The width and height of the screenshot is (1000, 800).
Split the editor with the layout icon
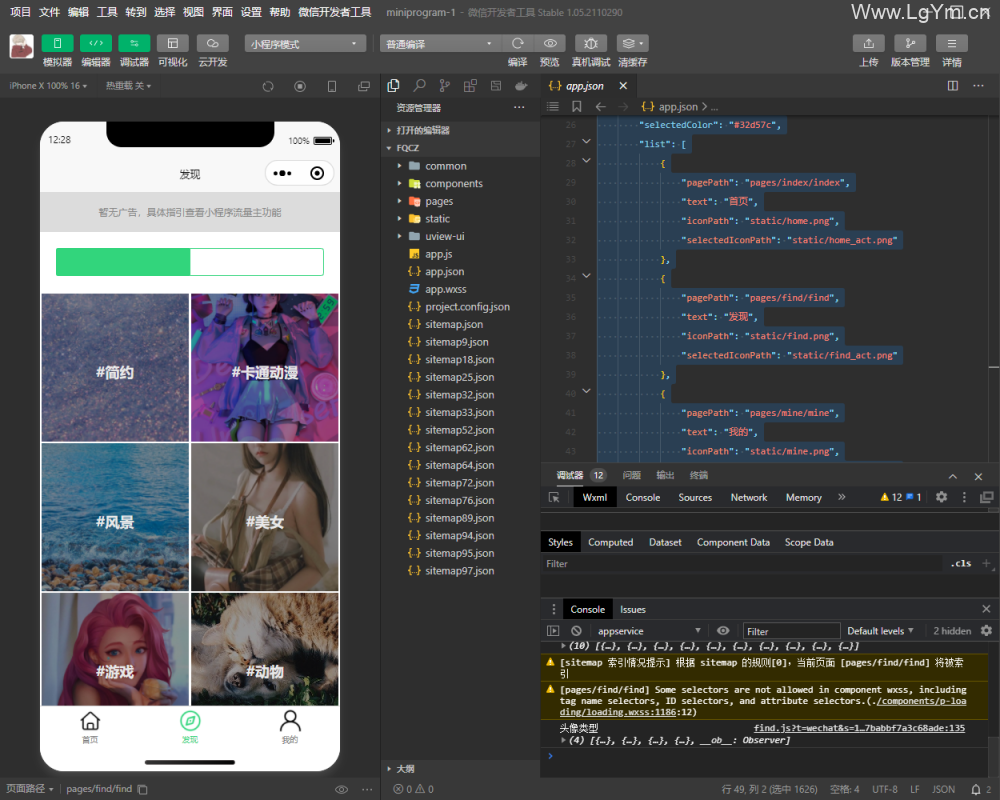click(x=953, y=86)
